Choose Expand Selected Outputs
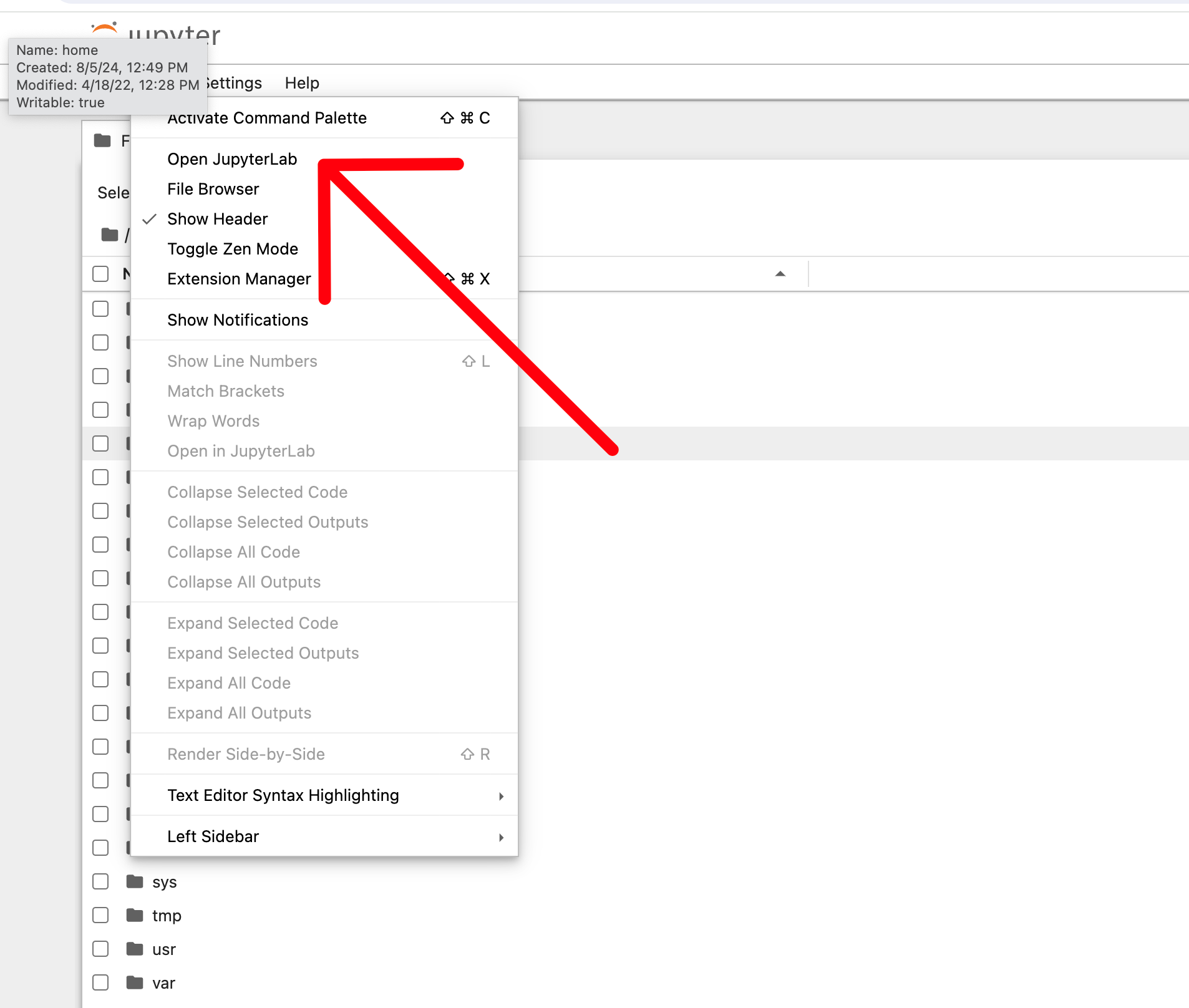Viewport: 1189px width, 1008px height. (324, 653)
